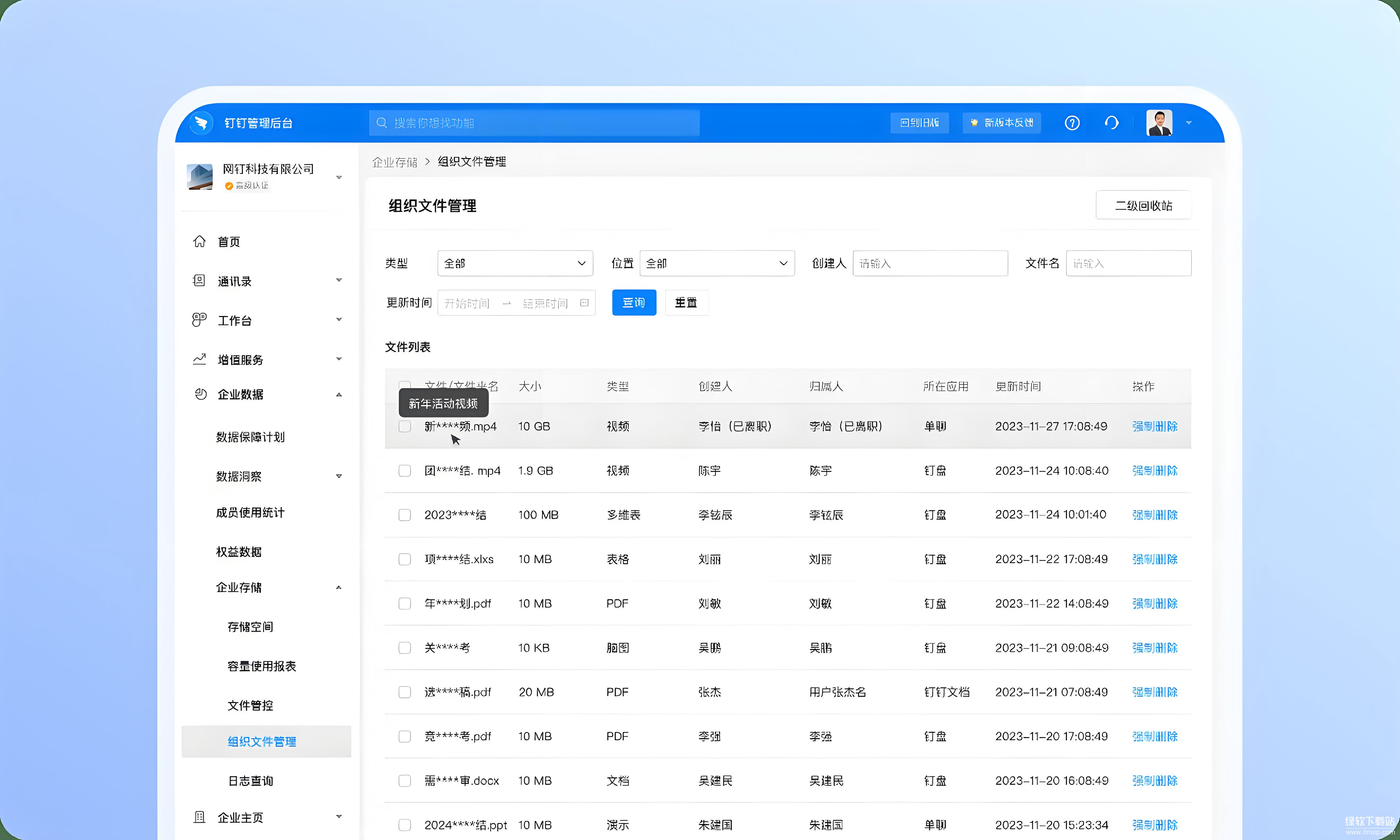Open 文件管控 in sidebar
The width and height of the screenshot is (1400, 840).
pyautogui.click(x=250, y=705)
